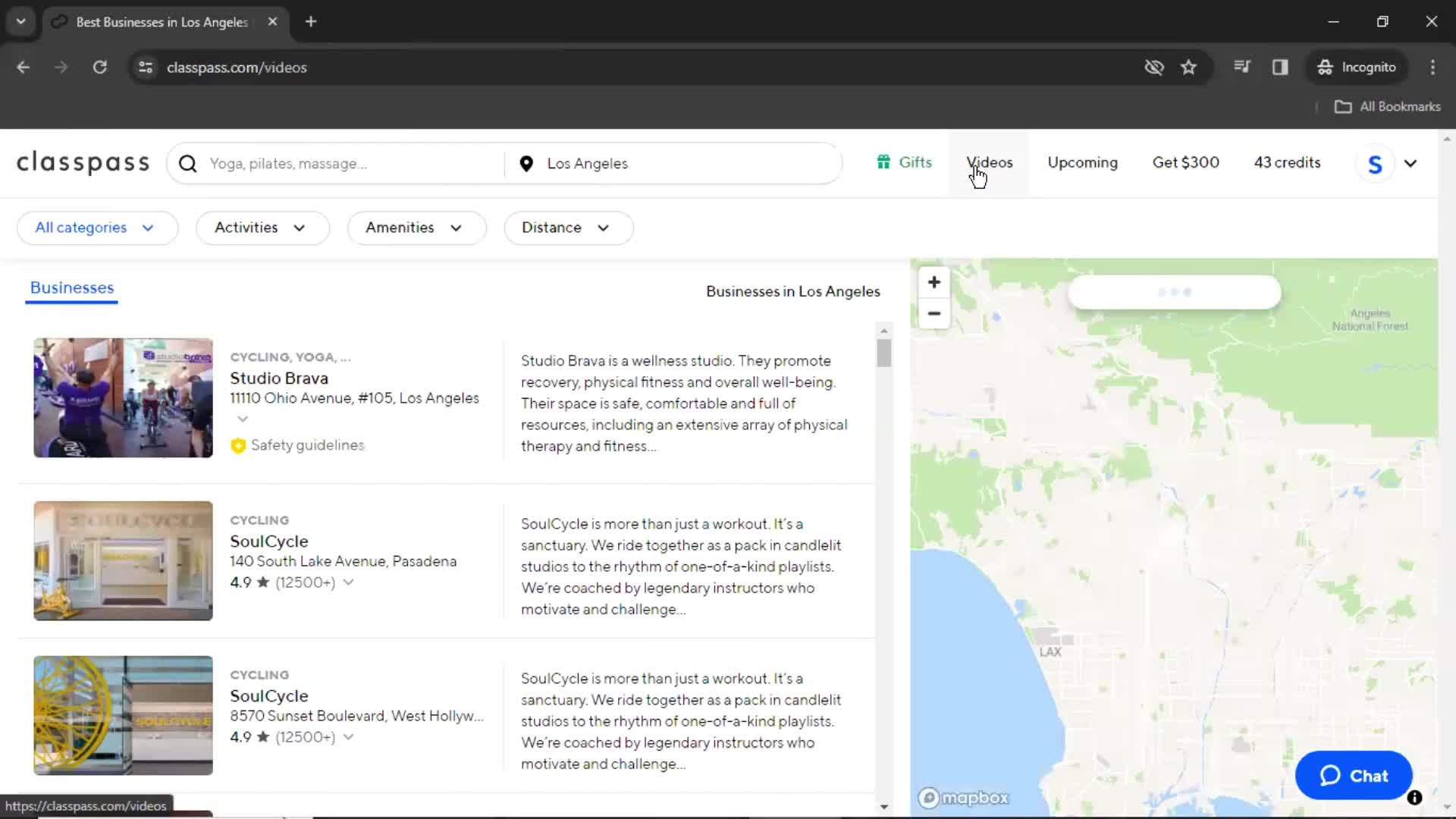Open the Studio Brava listing title
This screenshot has width=1456, height=819.
(279, 378)
